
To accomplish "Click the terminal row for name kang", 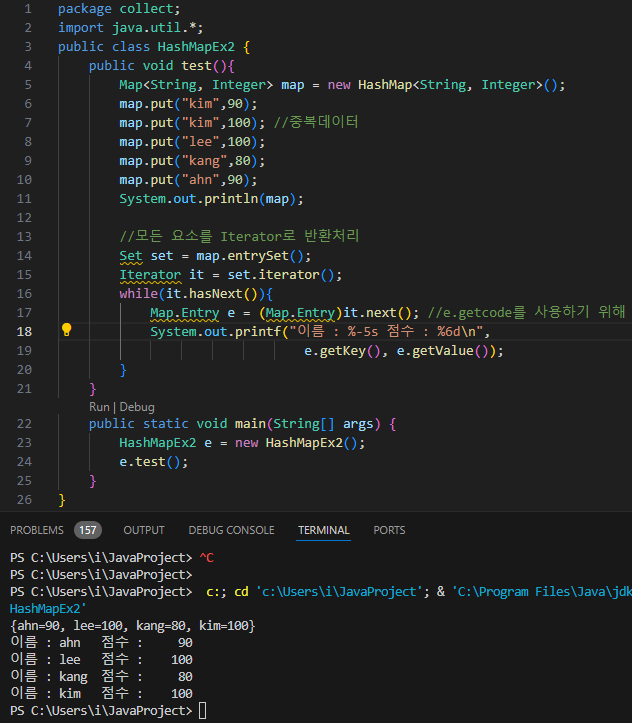I will point(101,676).
